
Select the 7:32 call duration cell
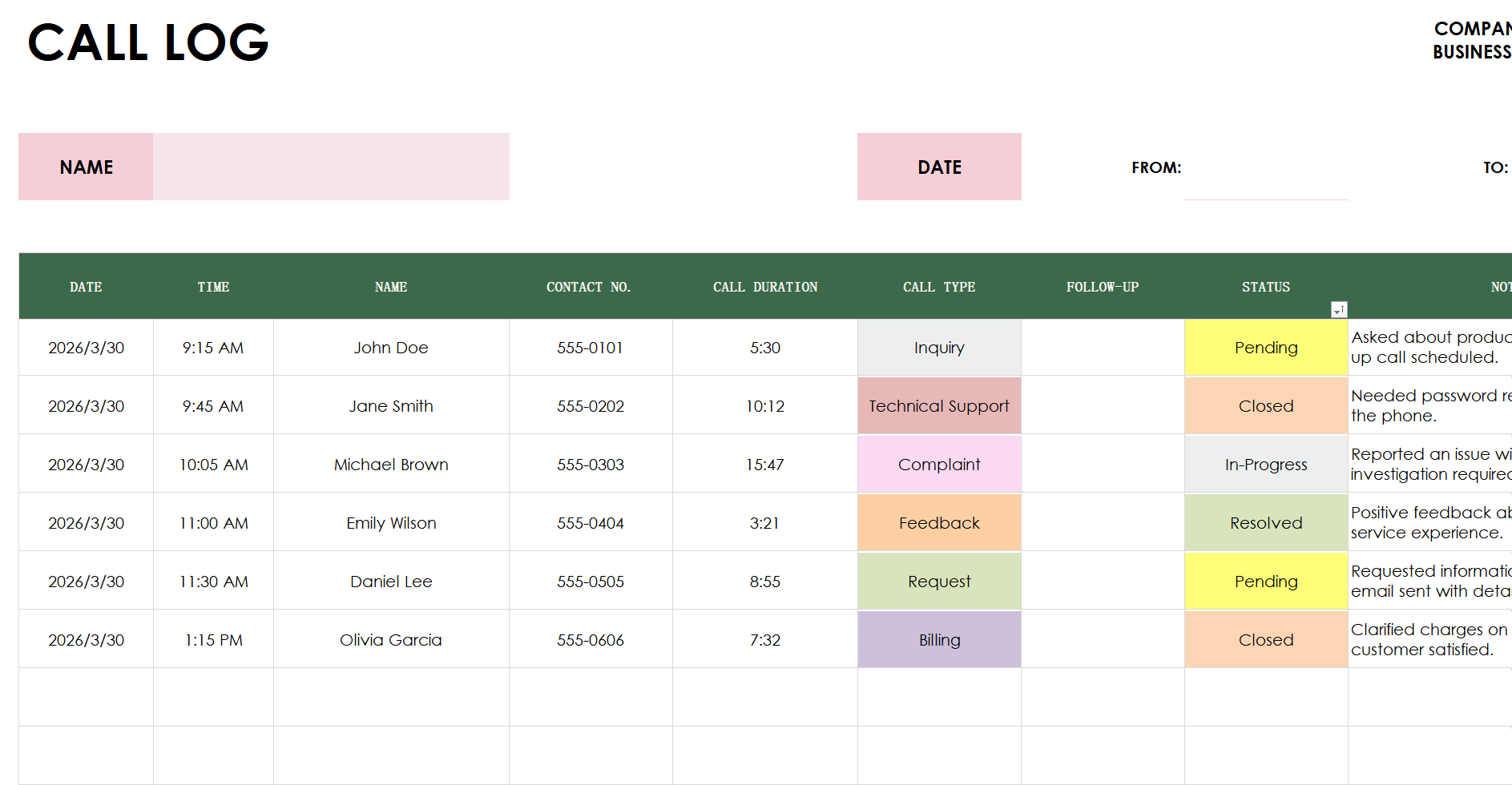coord(765,640)
